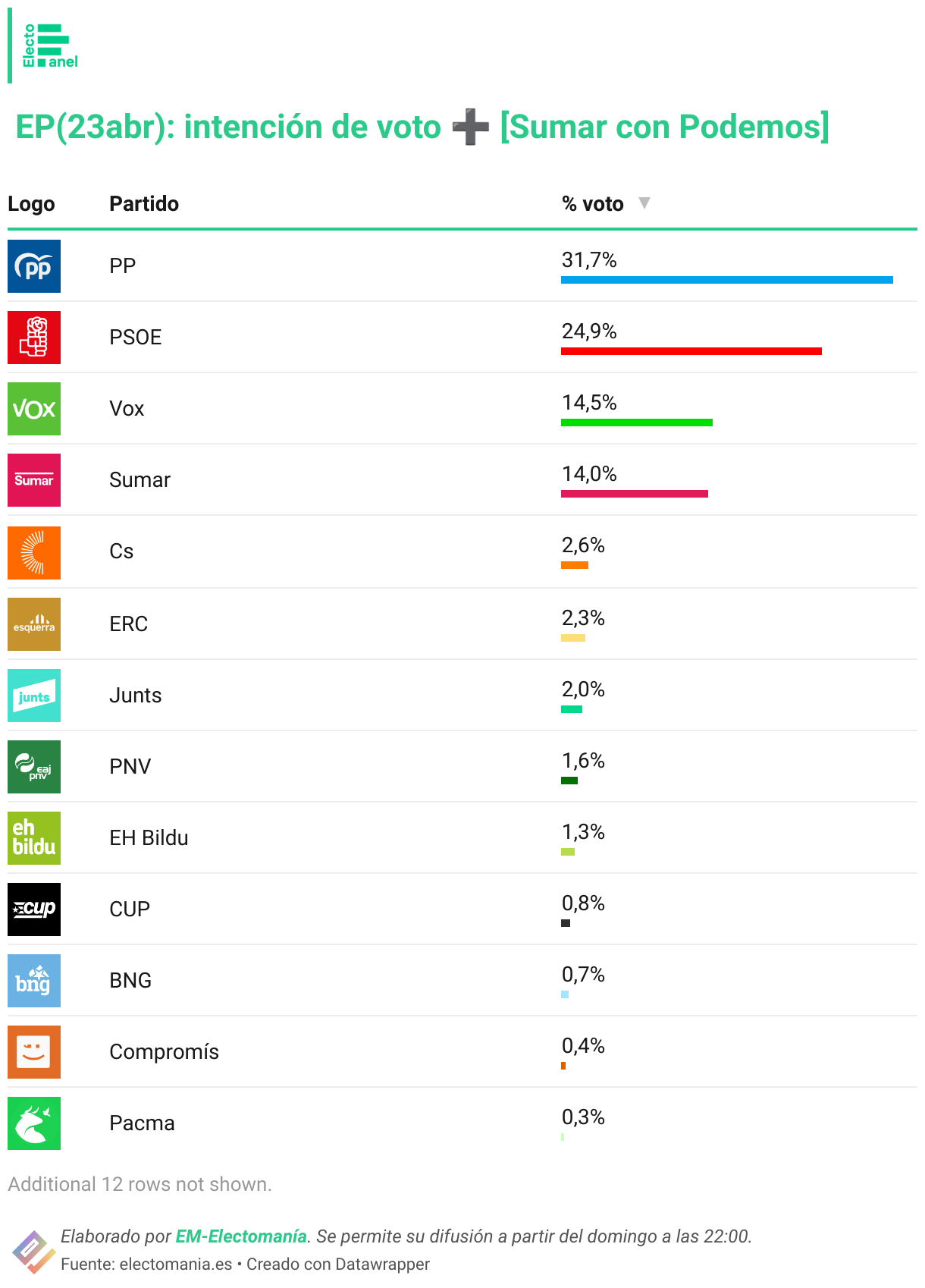Click the sort arrow beside % voto

[x=644, y=203]
